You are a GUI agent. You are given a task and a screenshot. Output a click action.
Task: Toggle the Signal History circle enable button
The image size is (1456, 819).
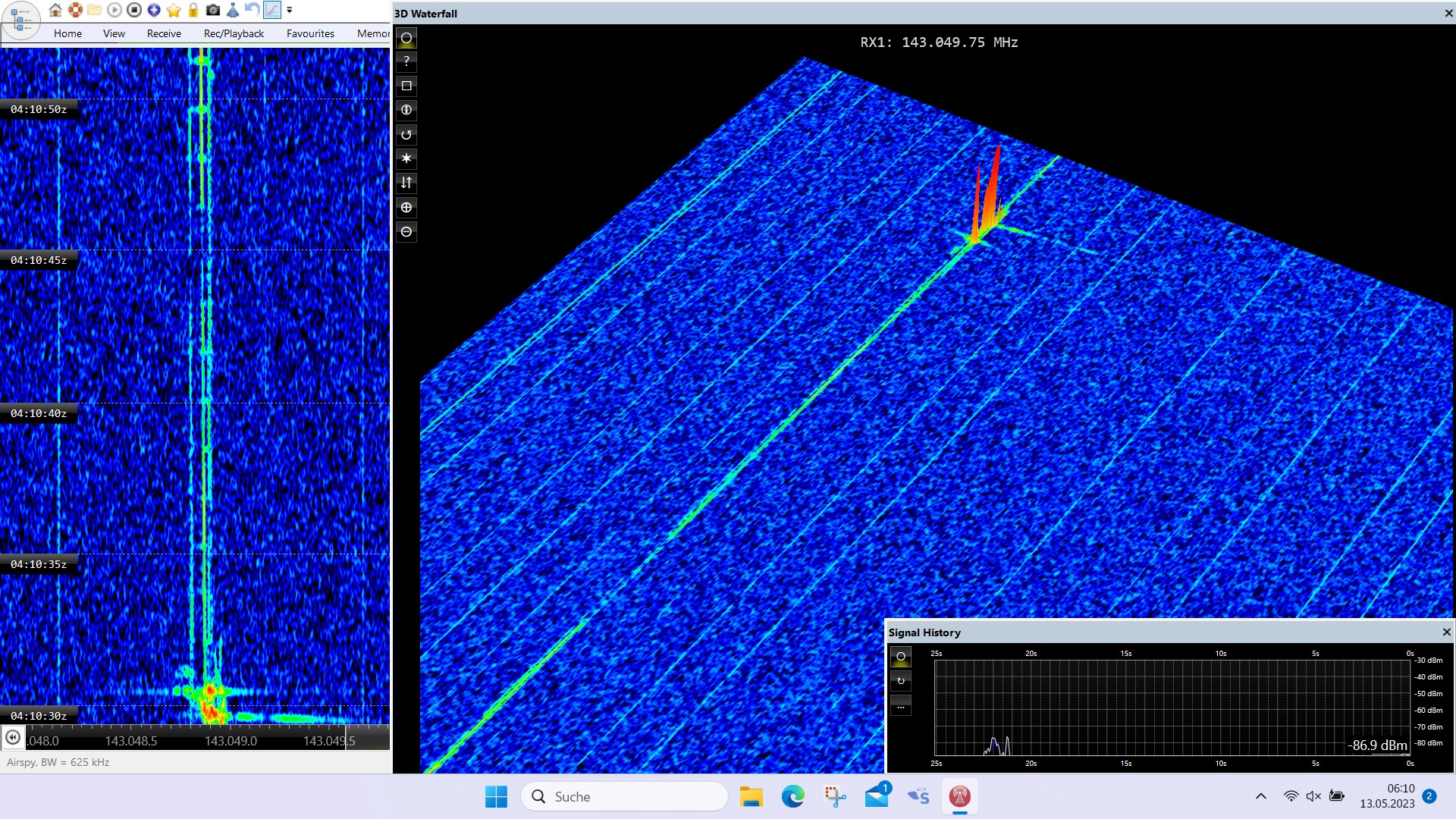901,657
